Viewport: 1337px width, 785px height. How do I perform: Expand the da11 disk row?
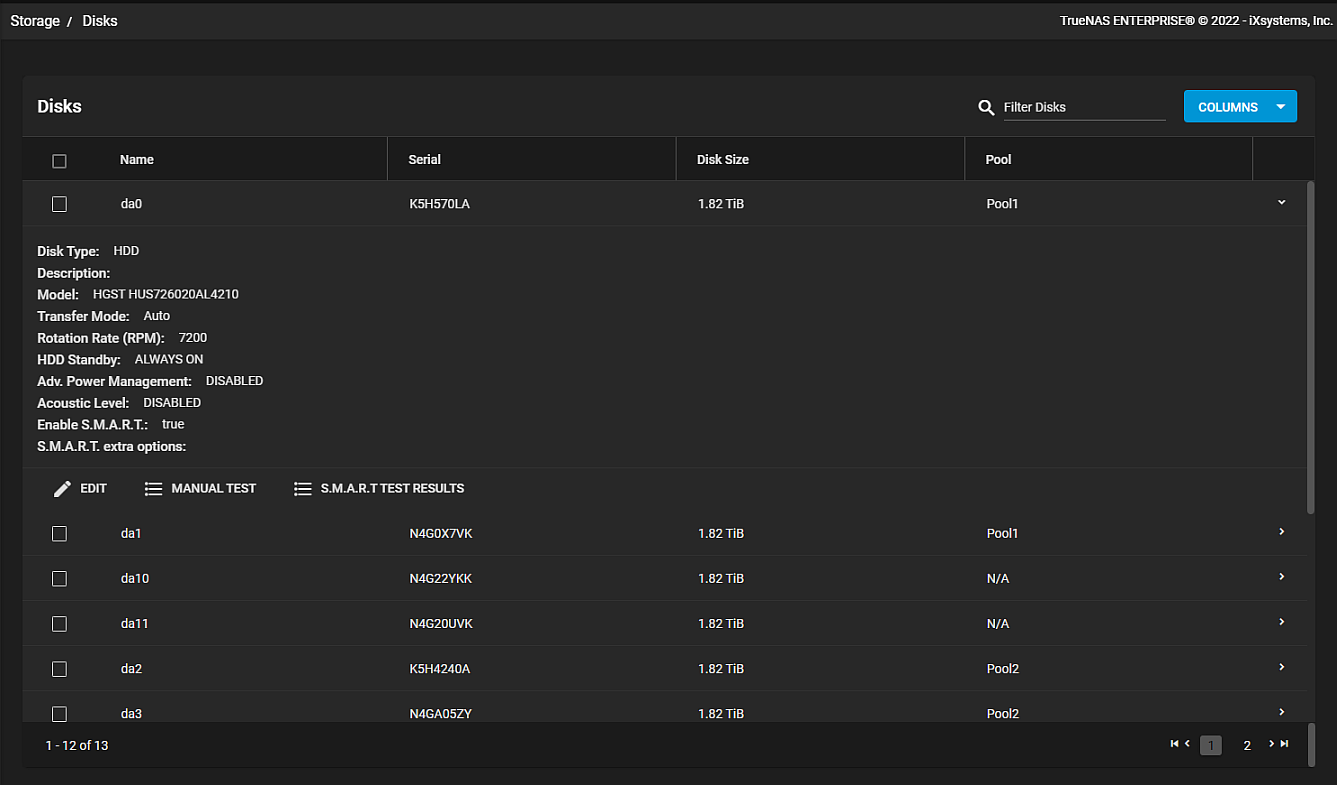coord(1281,622)
